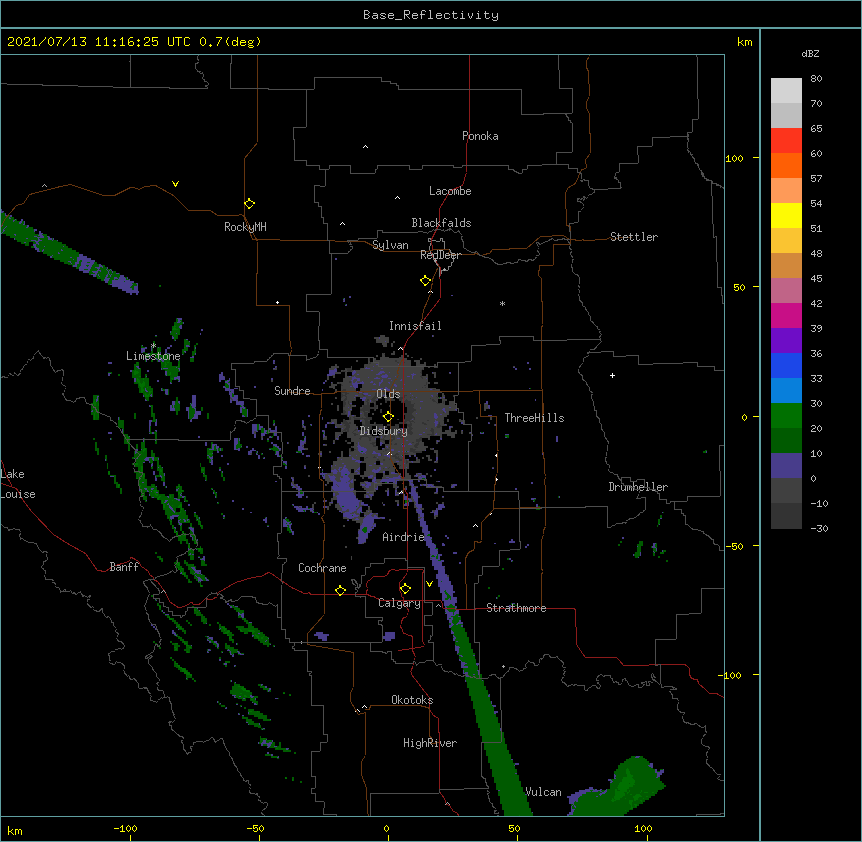Click the Strathmore town label
The height and width of the screenshot is (842, 862).
point(516,608)
